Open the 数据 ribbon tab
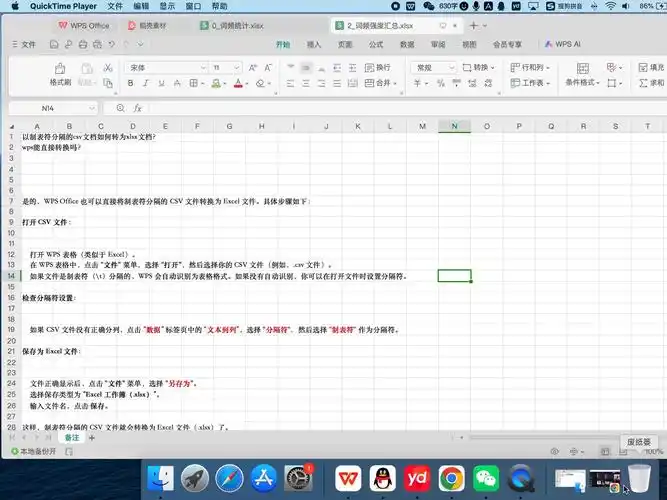The height and width of the screenshot is (500, 667). coord(407,45)
